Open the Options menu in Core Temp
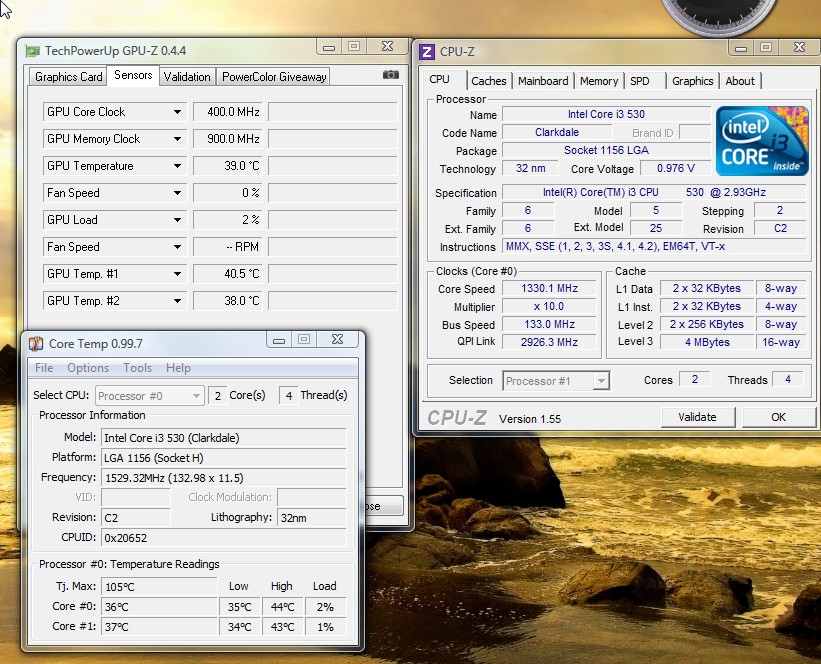 (x=88, y=368)
